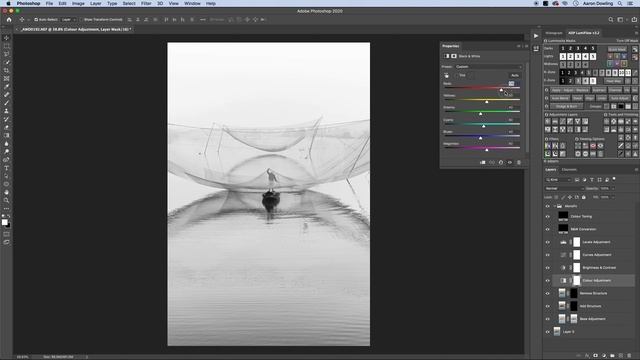Hide the Curves Adjustment layer
640x360 pixels.
548,255
